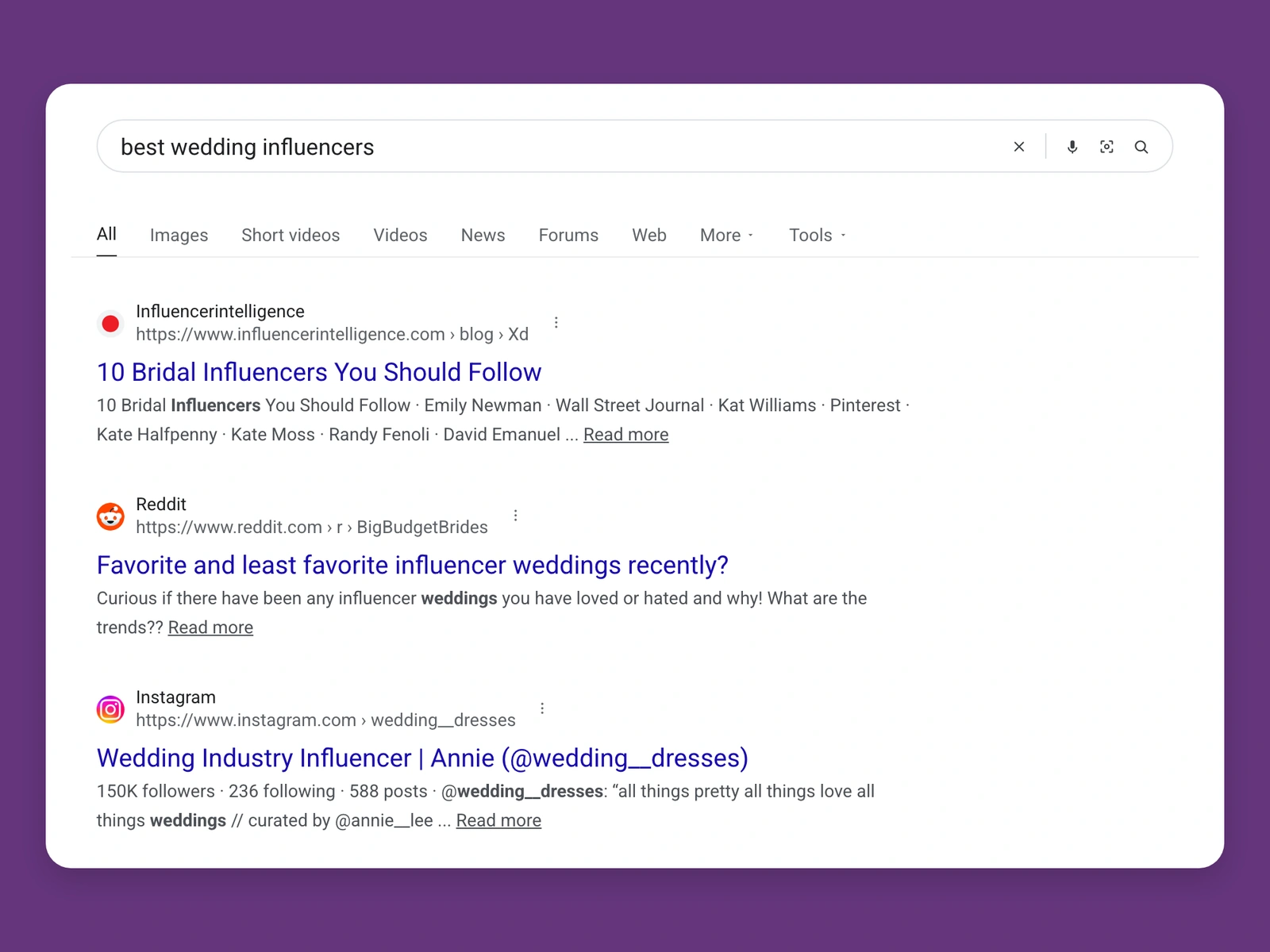Expand the Tools dropdown
Image resolution: width=1270 pixels, height=952 pixels.
click(x=818, y=236)
